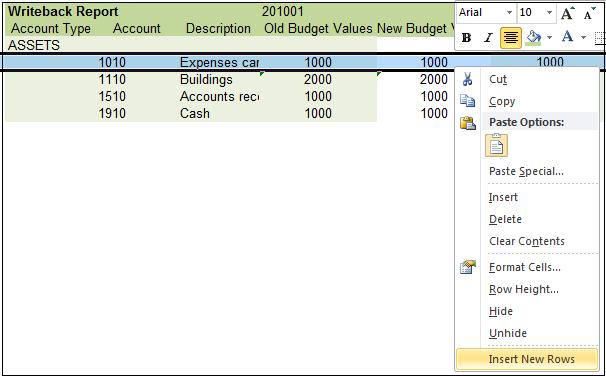Click the Paste clipboard icon in menu
606x376 pixels.
click(x=468, y=123)
